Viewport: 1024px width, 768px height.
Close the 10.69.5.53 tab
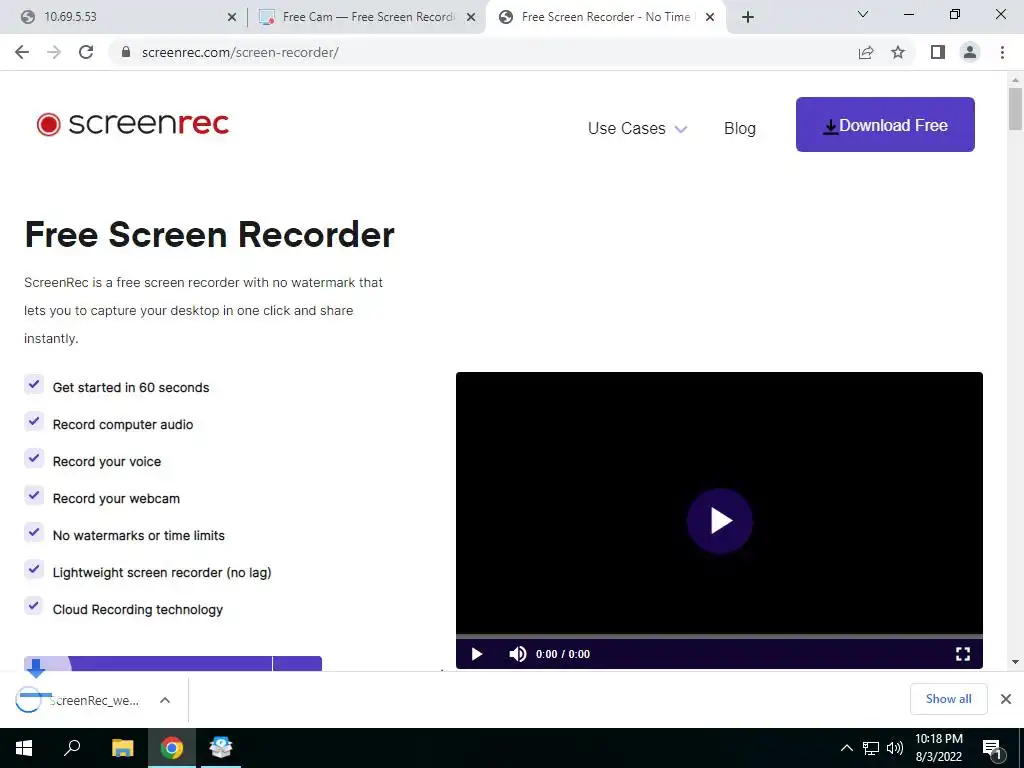point(231,18)
